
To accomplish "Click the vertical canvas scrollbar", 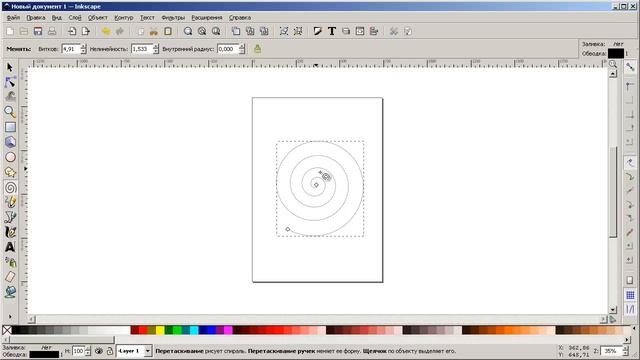I will pyautogui.click(x=613, y=192).
